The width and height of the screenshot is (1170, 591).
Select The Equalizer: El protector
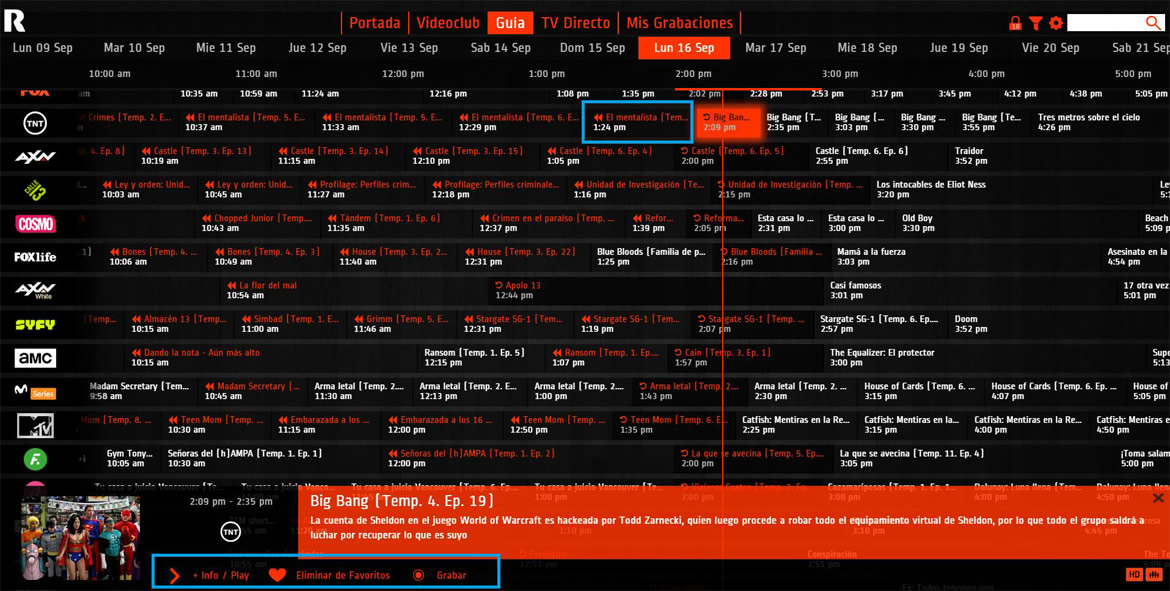pyautogui.click(x=882, y=357)
